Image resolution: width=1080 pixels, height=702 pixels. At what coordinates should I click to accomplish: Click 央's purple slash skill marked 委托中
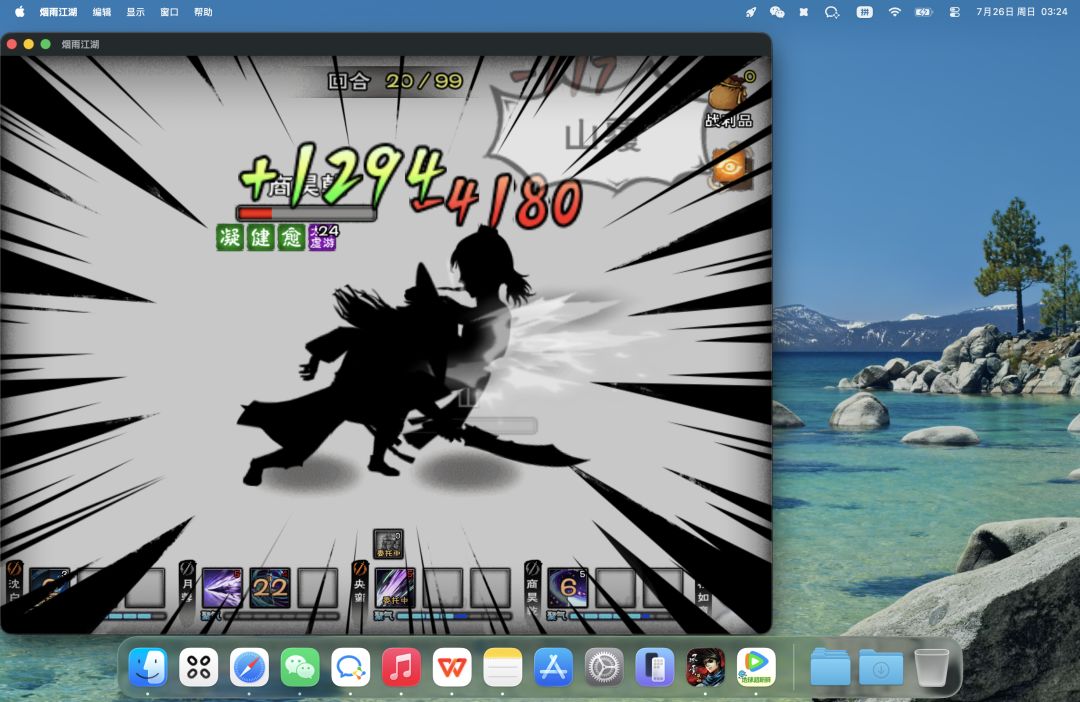[395, 588]
